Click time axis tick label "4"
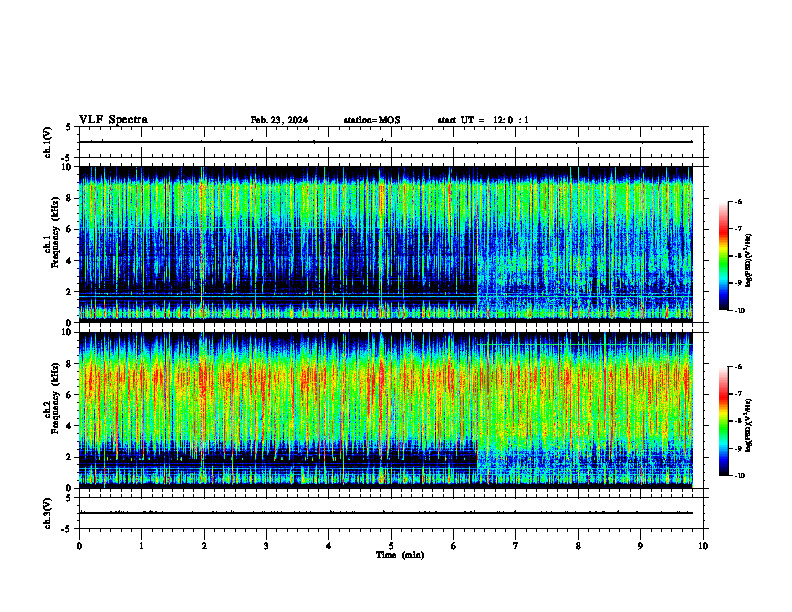792x612 pixels. click(329, 546)
